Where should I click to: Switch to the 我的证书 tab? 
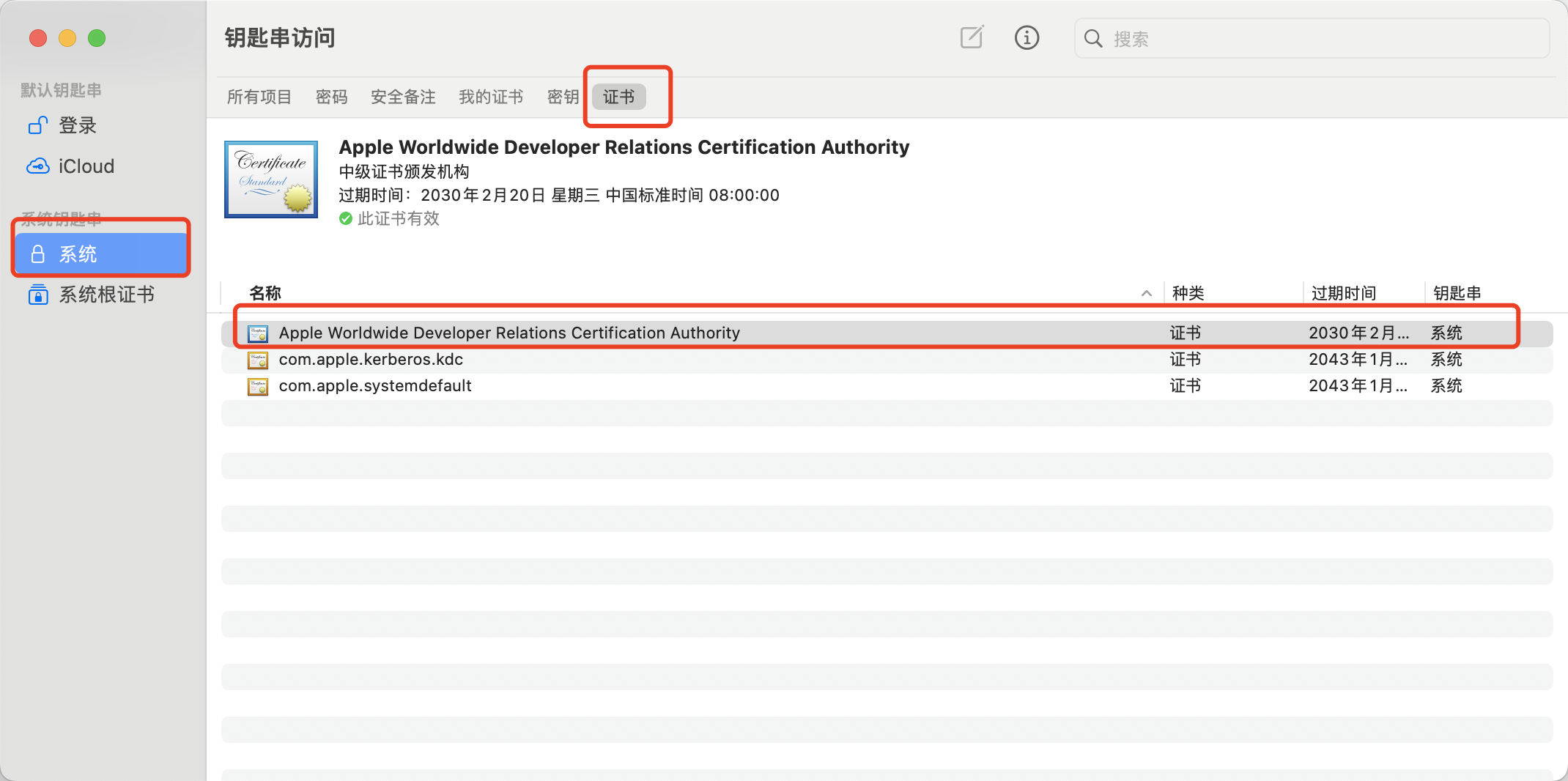(491, 97)
